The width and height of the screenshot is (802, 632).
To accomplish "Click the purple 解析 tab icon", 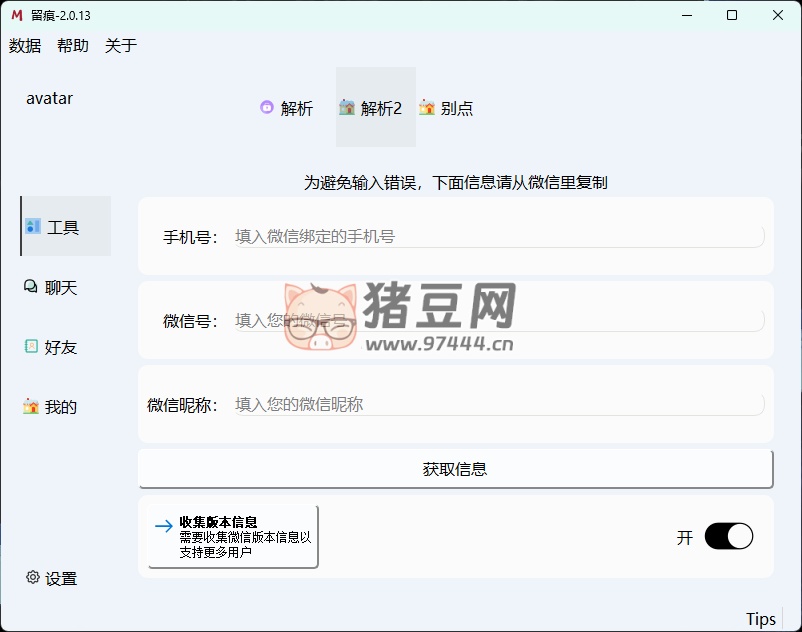I will (x=267, y=108).
